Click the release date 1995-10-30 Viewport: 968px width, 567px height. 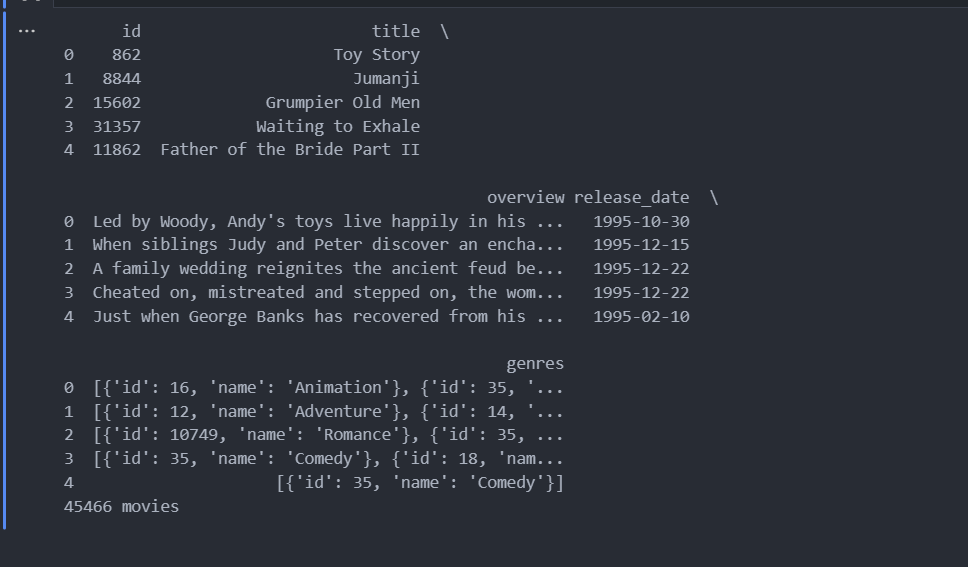point(641,222)
